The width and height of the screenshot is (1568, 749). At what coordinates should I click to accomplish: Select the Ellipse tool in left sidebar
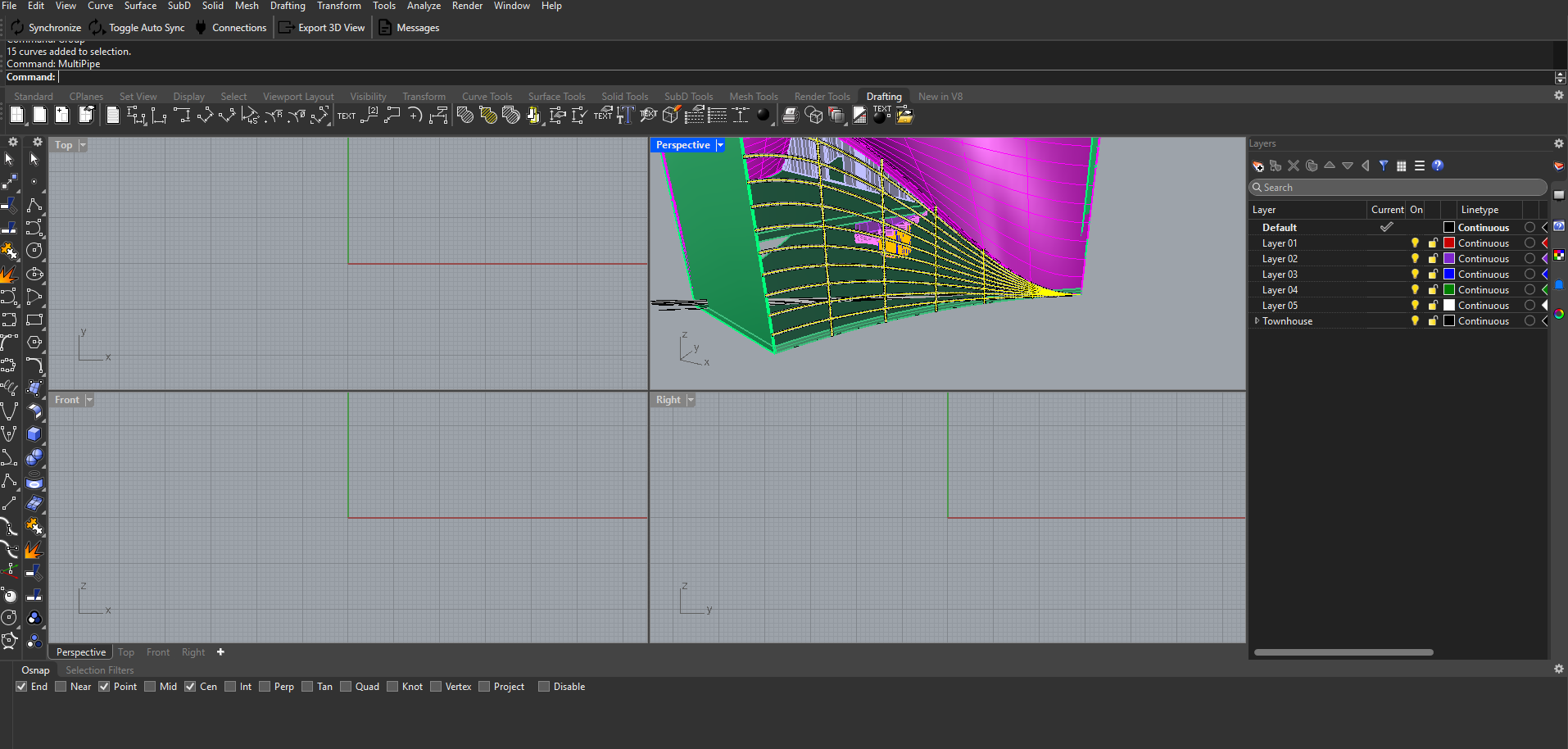pos(34,274)
